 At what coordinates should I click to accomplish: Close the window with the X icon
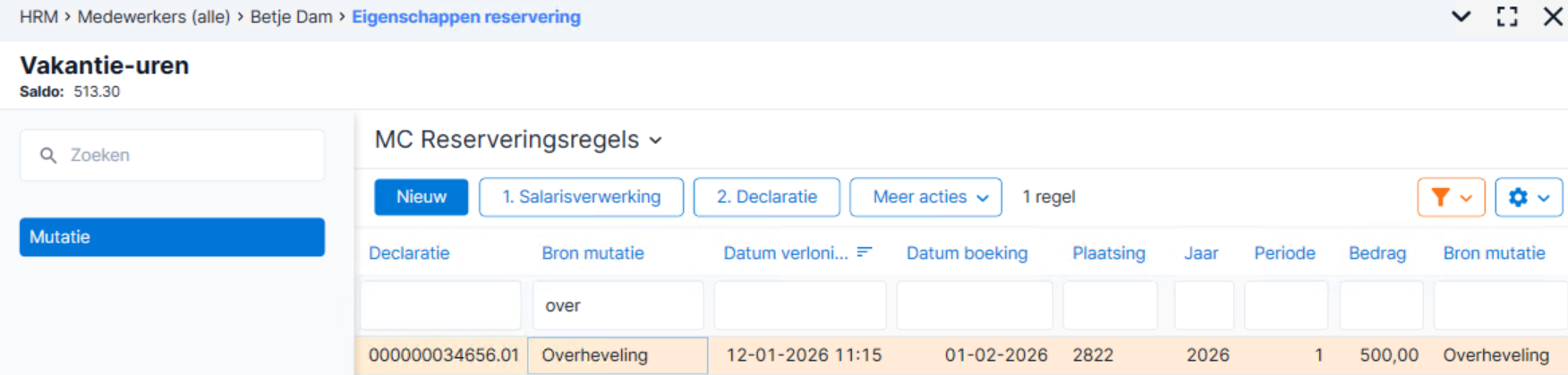coord(1553,16)
